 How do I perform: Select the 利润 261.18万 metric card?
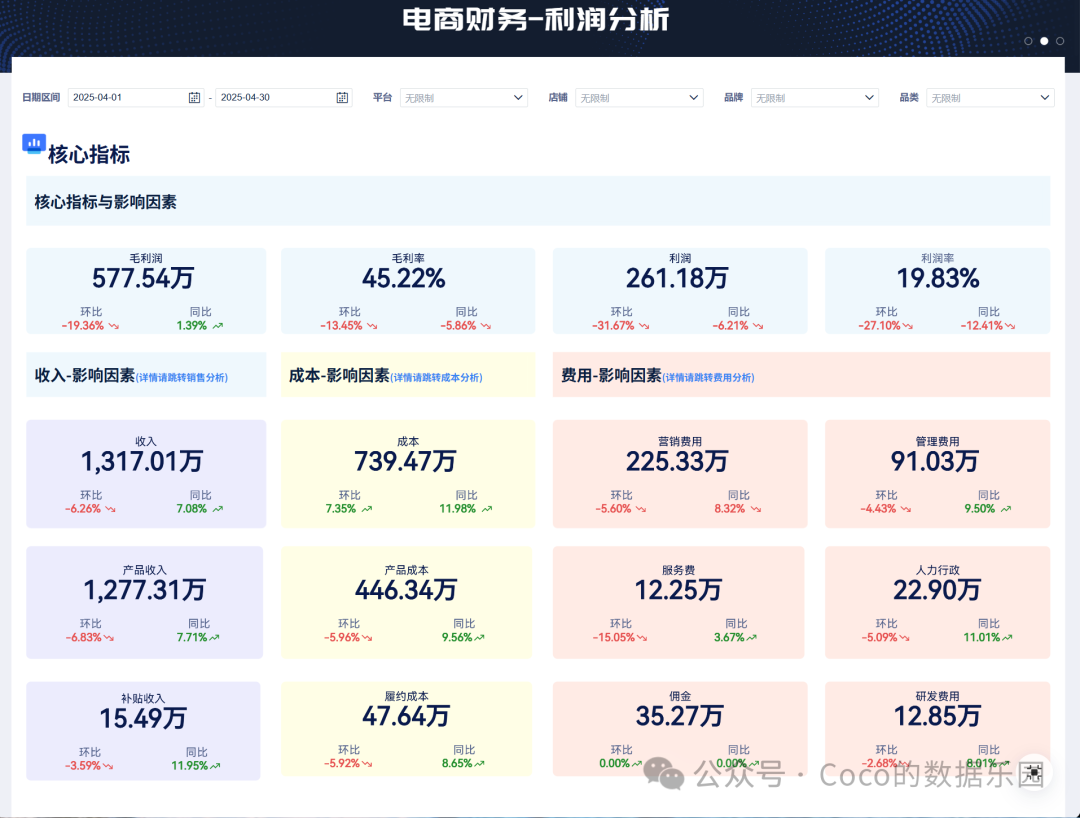[x=680, y=291]
